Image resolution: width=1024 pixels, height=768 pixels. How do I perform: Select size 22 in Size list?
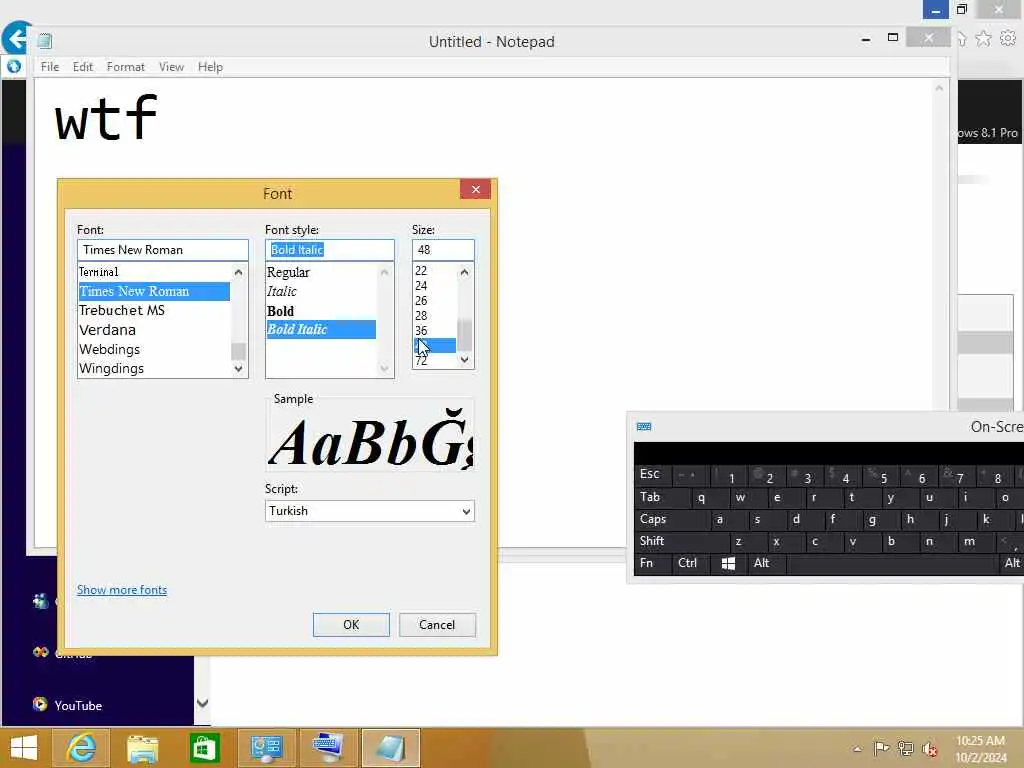(x=435, y=270)
